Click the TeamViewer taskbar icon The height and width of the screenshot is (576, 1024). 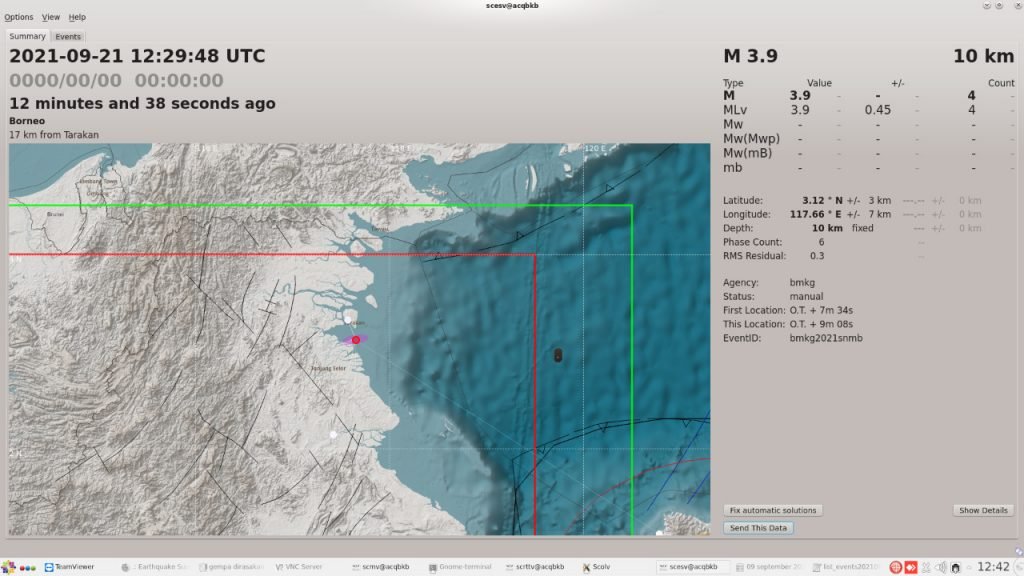click(x=69, y=567)
